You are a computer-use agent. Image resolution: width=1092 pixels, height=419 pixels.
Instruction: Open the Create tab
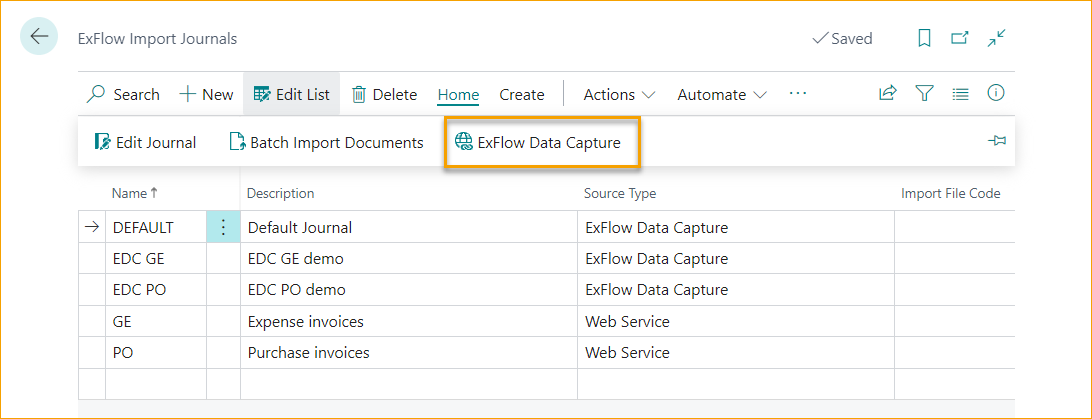[x=522, y=95]
